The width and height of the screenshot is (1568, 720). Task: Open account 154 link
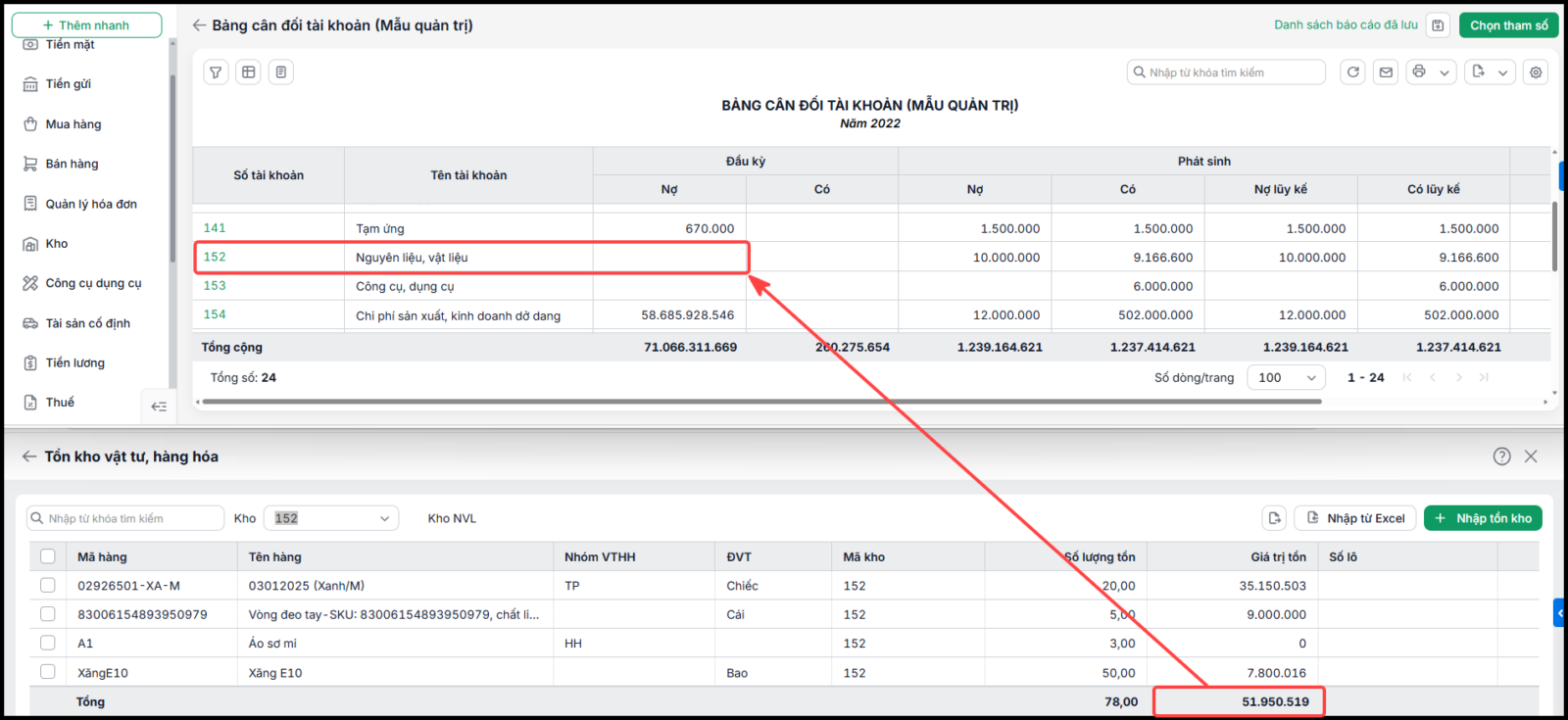click(215, 314)
